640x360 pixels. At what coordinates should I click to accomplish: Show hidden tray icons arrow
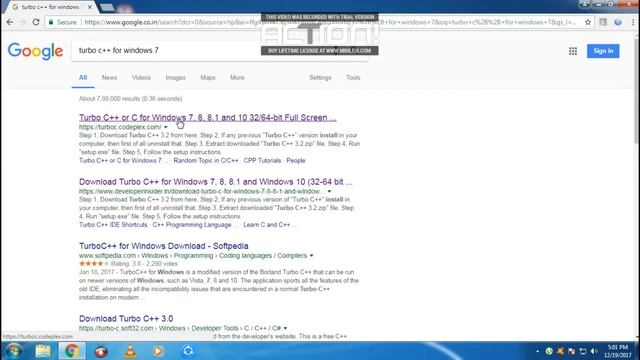pyautogui.click(x=537, y=351)
